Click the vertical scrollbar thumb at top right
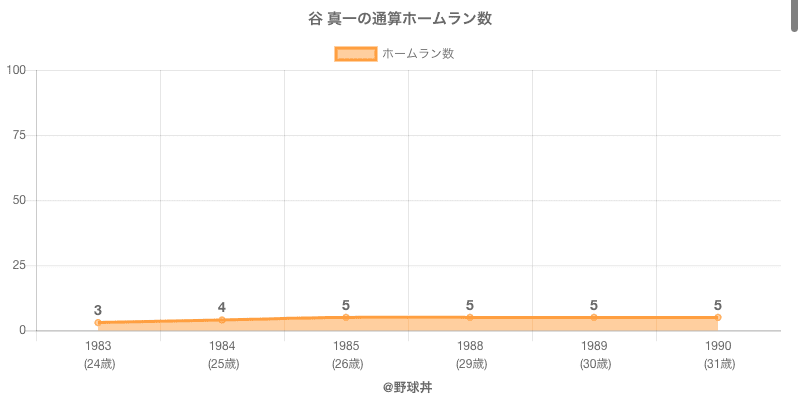This screenshot has width=800, height=400. (795, 16)
